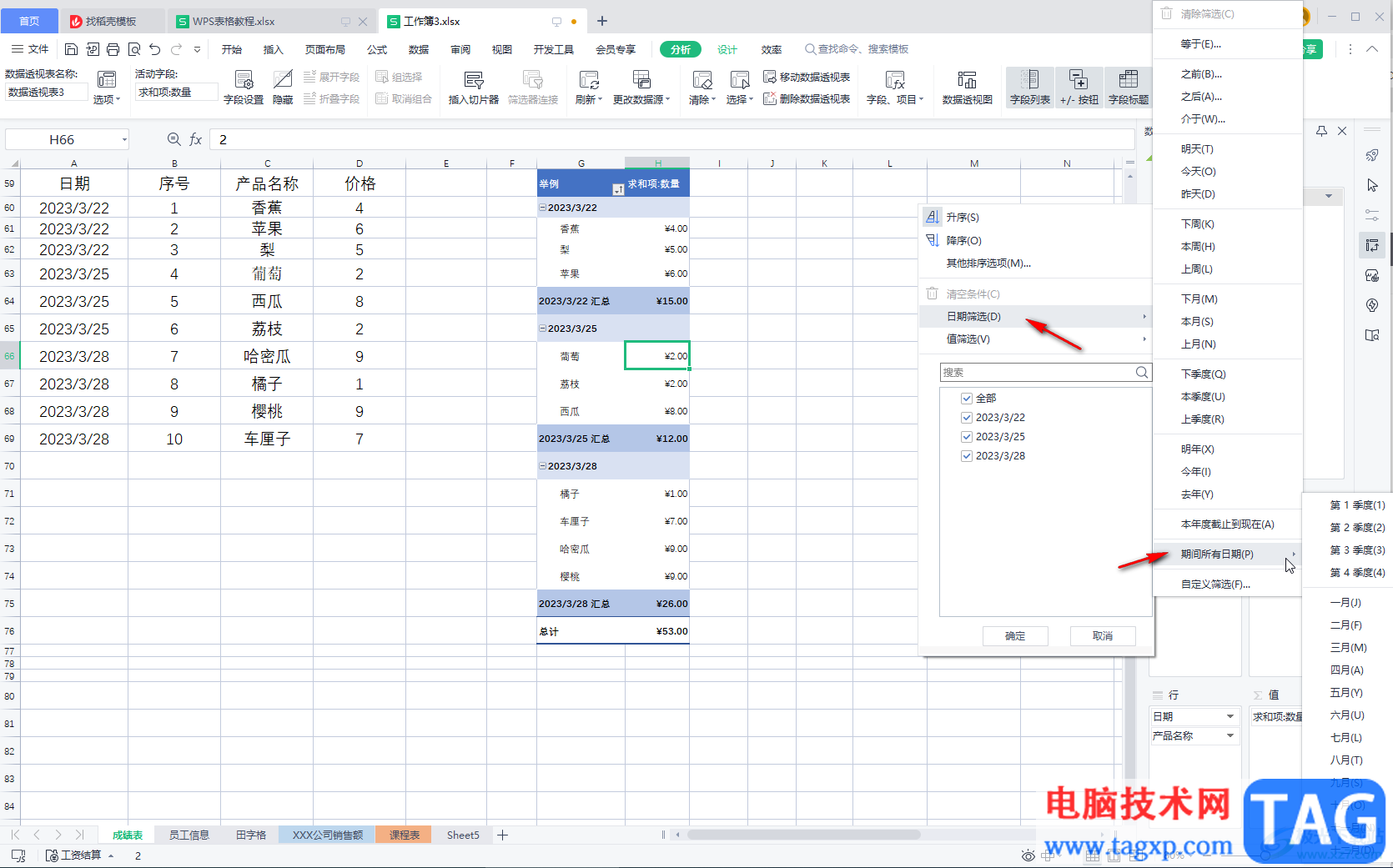
Task: Click the horizontal scrollbar thumb
Action: tap(803, 835)
